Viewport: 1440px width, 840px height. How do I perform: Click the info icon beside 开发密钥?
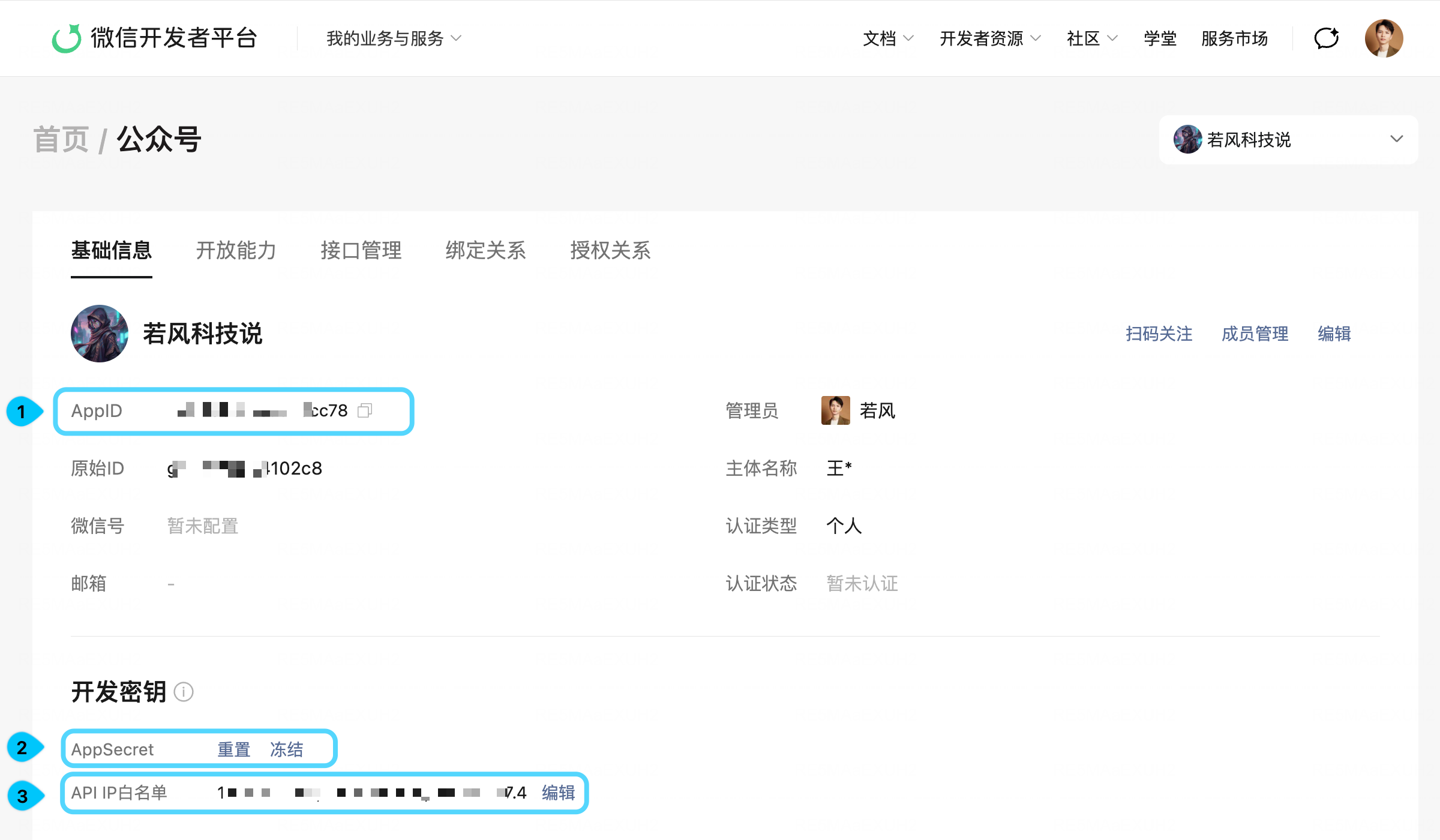(x=184, y=692)
